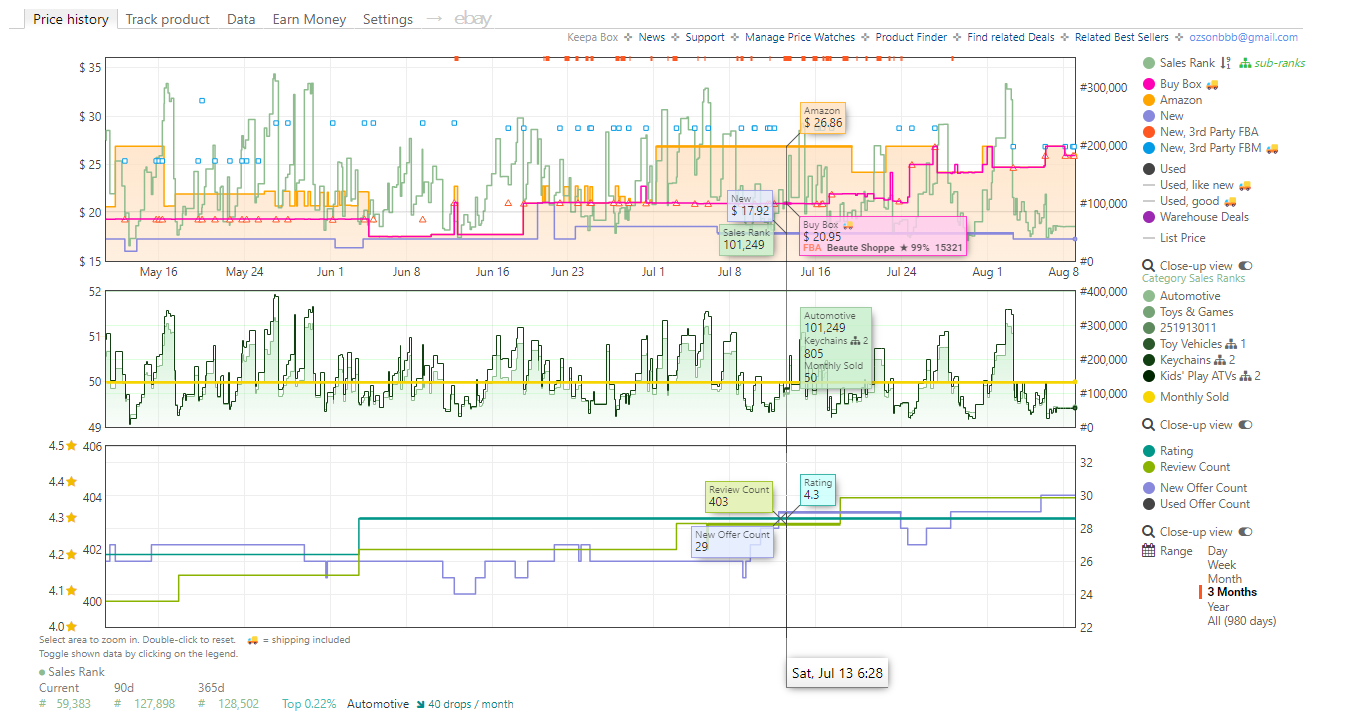Click the shipping truck icon beside Buy Box

coord(1212,84)
